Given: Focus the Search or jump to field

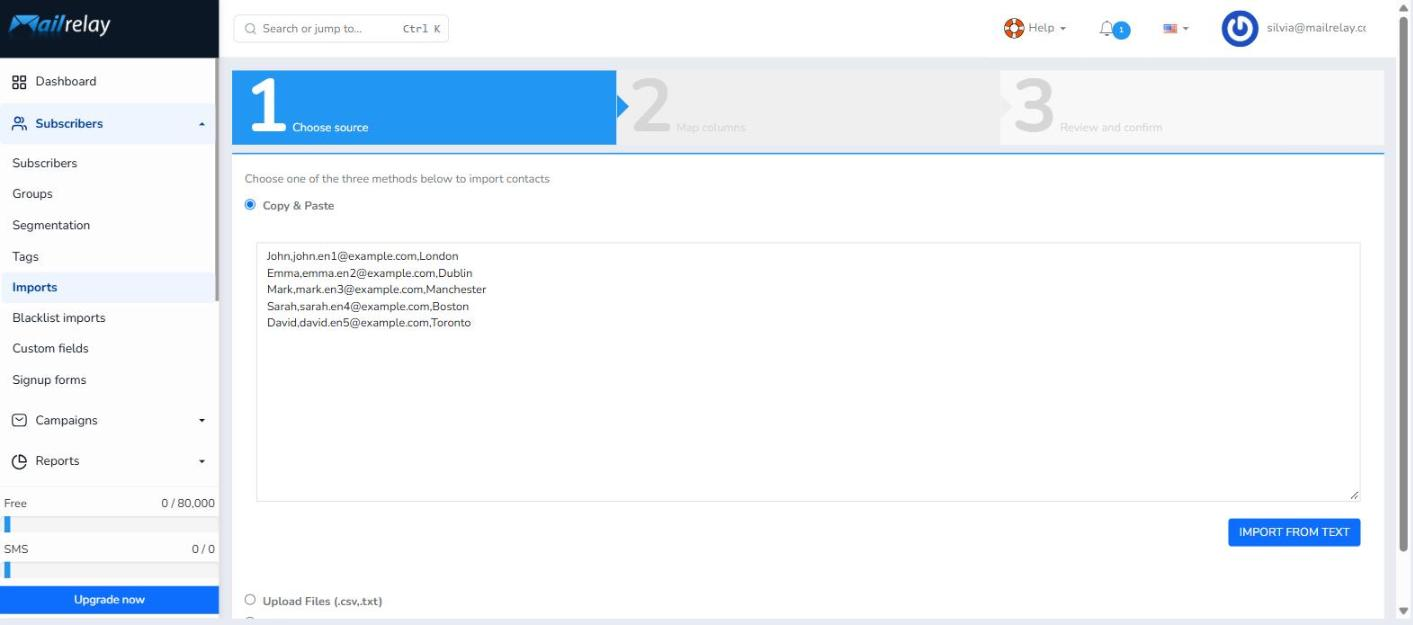Looking at the screenshot, I should 341,29.
